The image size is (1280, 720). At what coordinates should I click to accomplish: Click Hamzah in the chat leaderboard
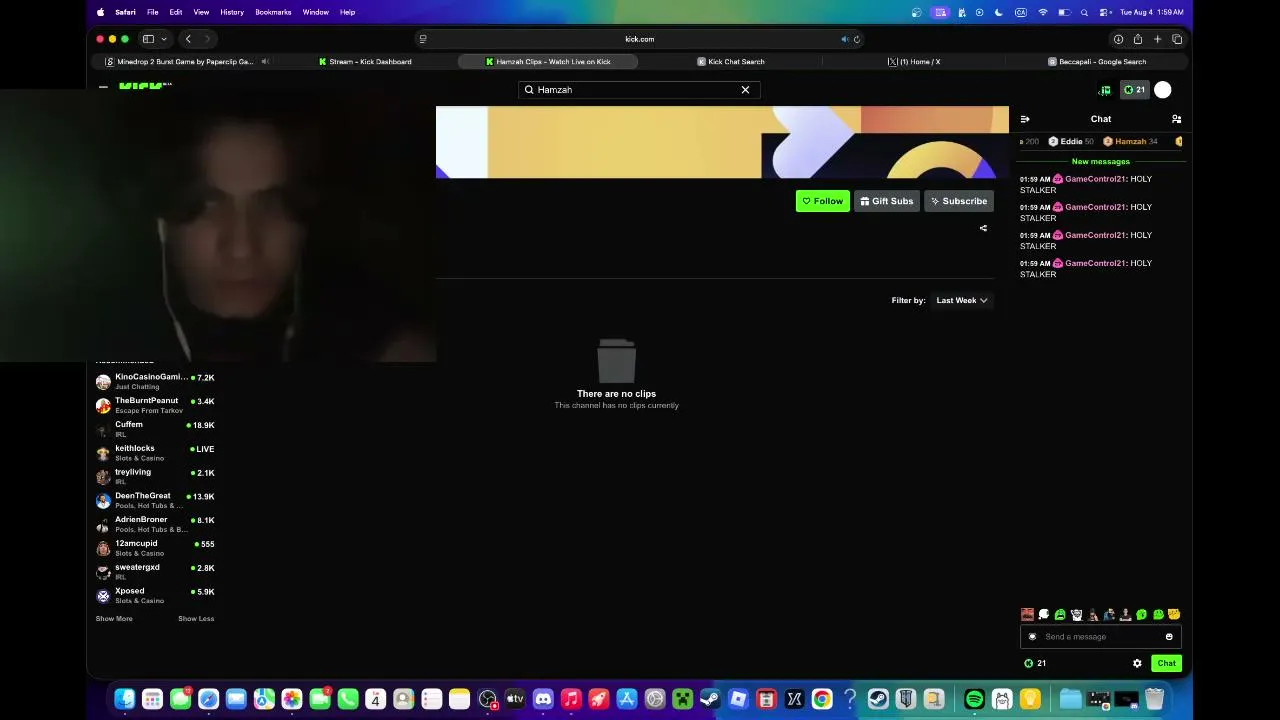click(x=1130, y=142)
